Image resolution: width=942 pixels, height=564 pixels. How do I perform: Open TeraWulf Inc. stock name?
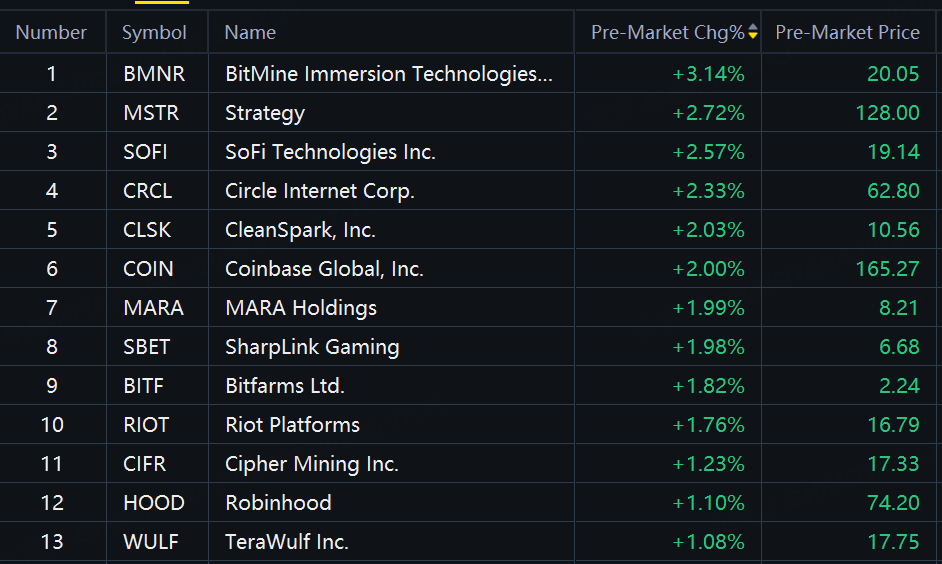tap(287, 542)
